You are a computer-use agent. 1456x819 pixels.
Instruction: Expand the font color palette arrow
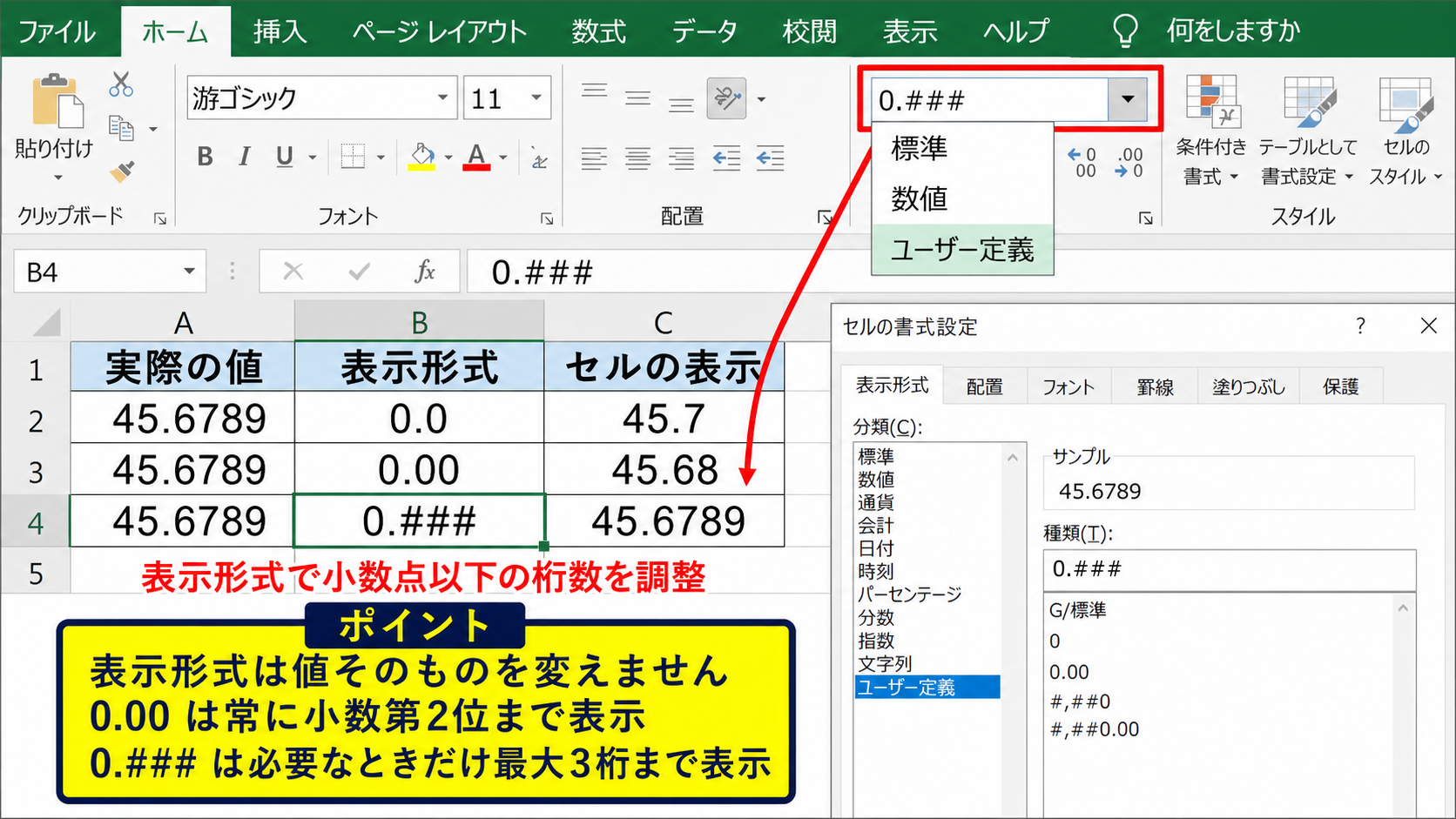[502, 158]
